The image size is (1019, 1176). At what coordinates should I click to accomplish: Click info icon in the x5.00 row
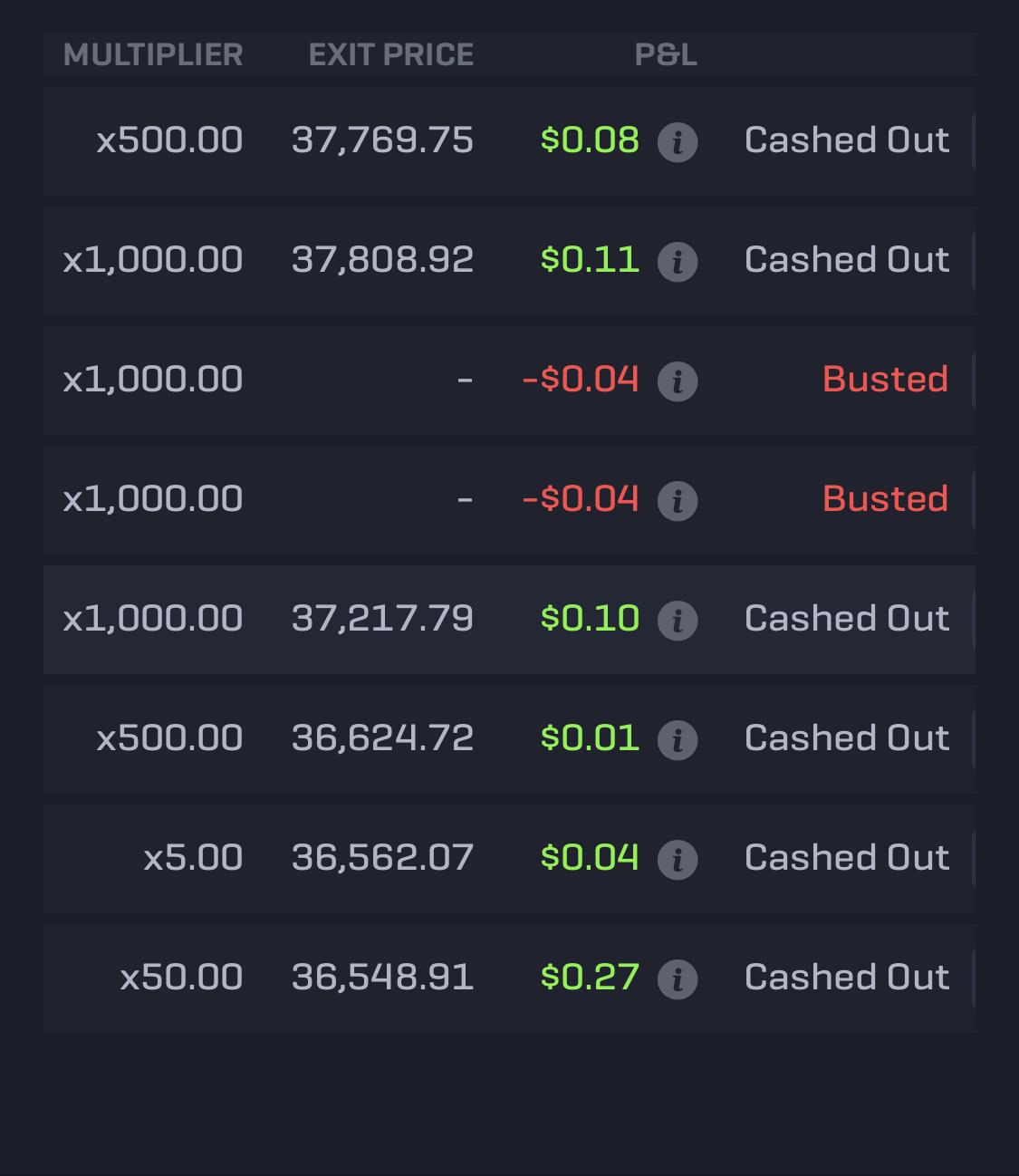(678, 860)
